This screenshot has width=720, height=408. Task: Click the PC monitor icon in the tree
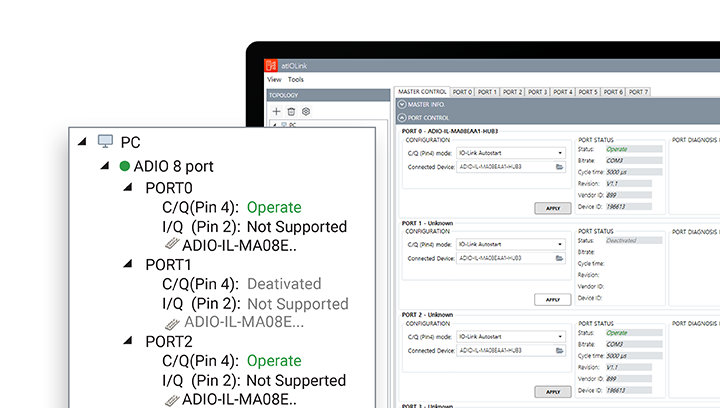(x=105, y=142)
